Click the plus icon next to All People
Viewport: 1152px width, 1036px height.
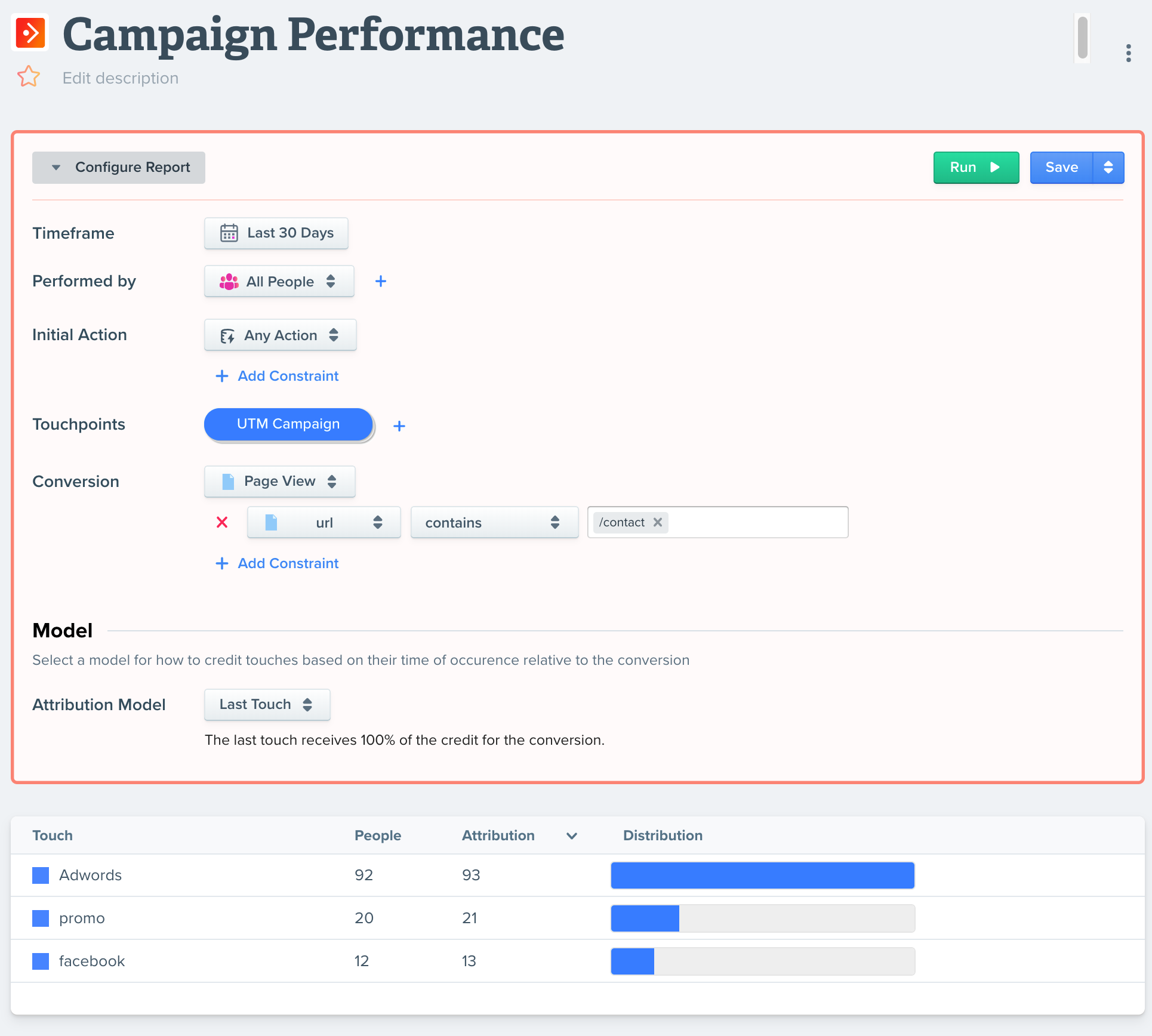pyautogui.click(x=381, y=281)
